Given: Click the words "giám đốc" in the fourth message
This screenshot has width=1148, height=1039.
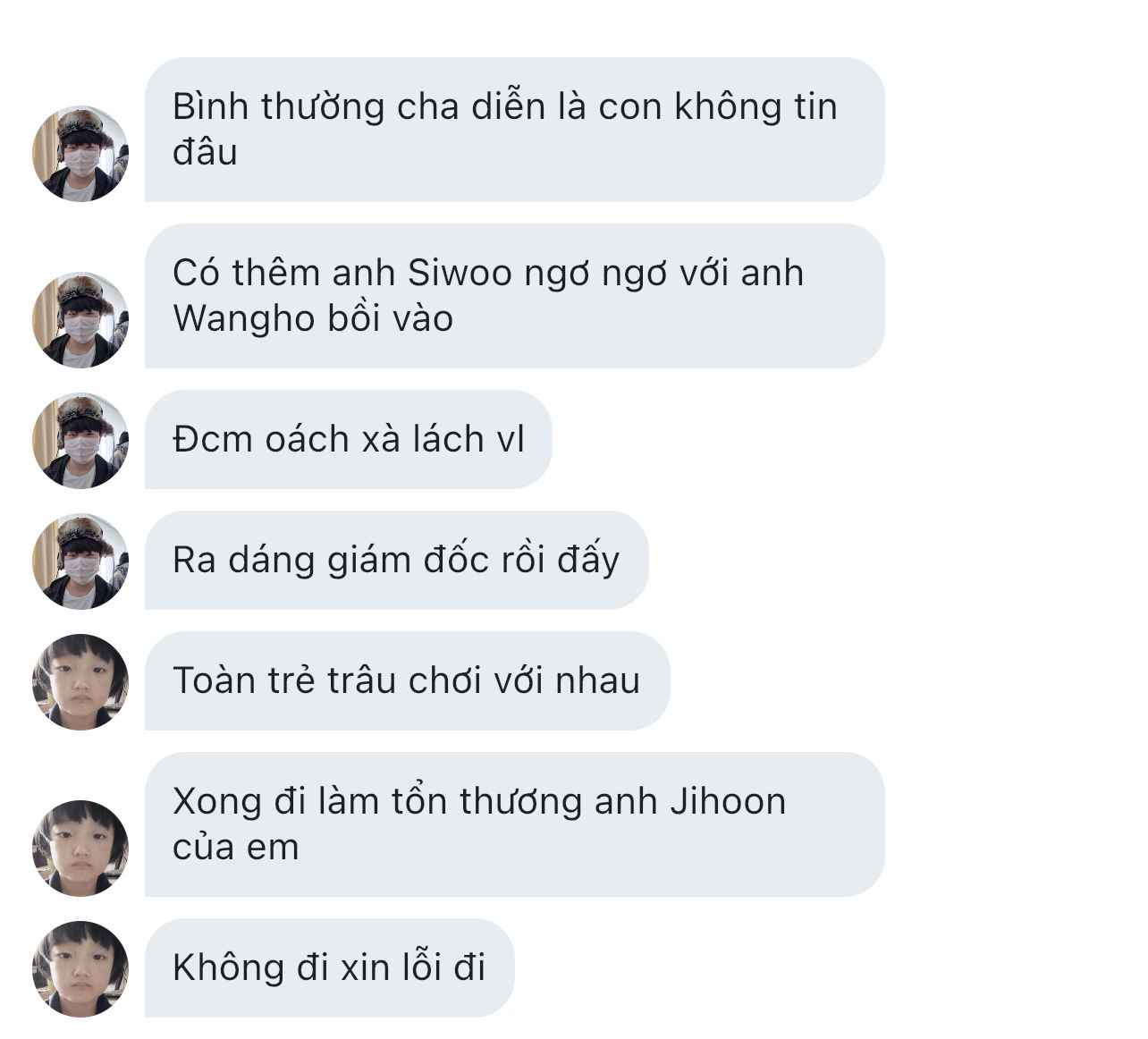Looking at the screenshot, I should pyautogui.click(x=404, y=561).
